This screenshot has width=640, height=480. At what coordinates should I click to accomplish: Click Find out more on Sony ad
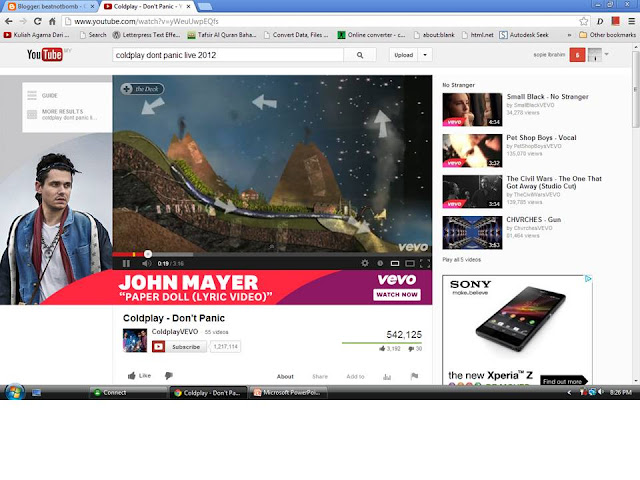562,381
